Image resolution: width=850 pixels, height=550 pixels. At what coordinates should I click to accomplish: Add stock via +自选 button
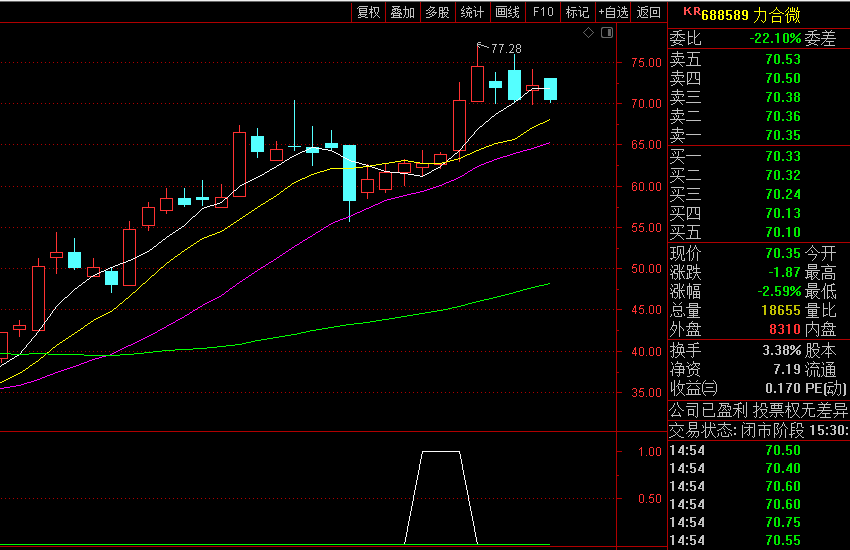pyautogui.click(x=613, y=12)
